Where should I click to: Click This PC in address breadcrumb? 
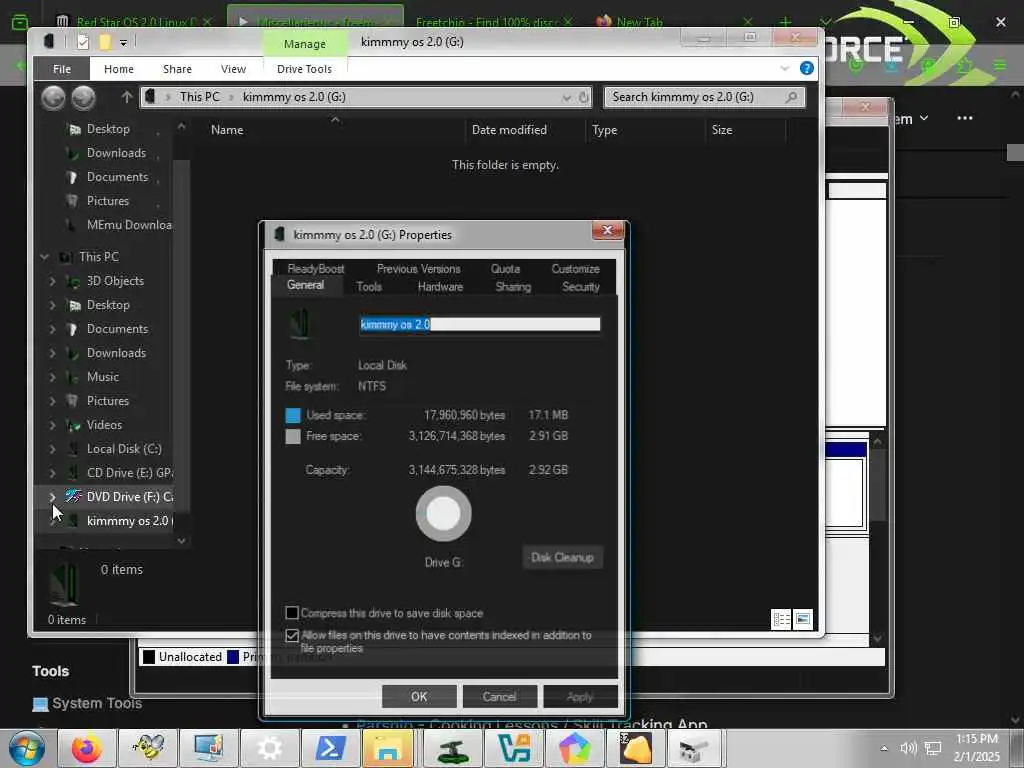pyautogui.click(x=199, y=97)
